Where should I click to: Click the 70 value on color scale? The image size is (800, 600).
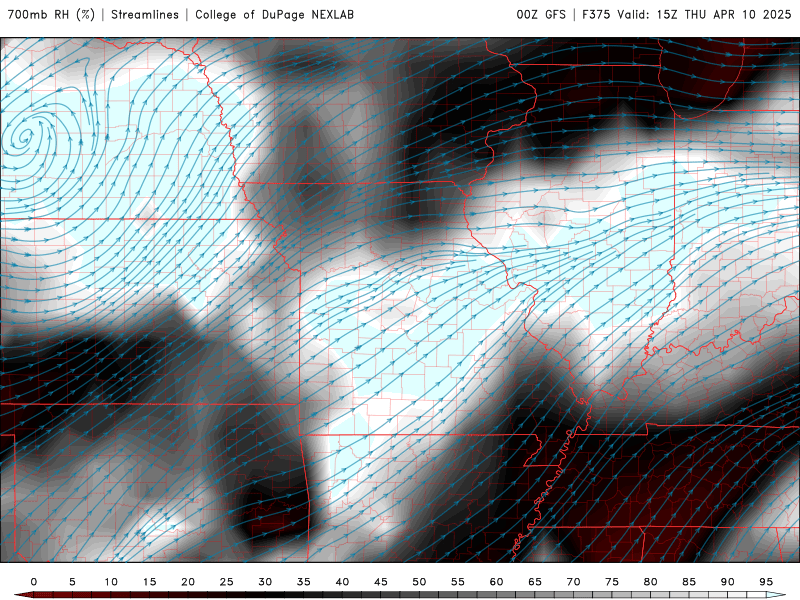click(x=573, y=582)
